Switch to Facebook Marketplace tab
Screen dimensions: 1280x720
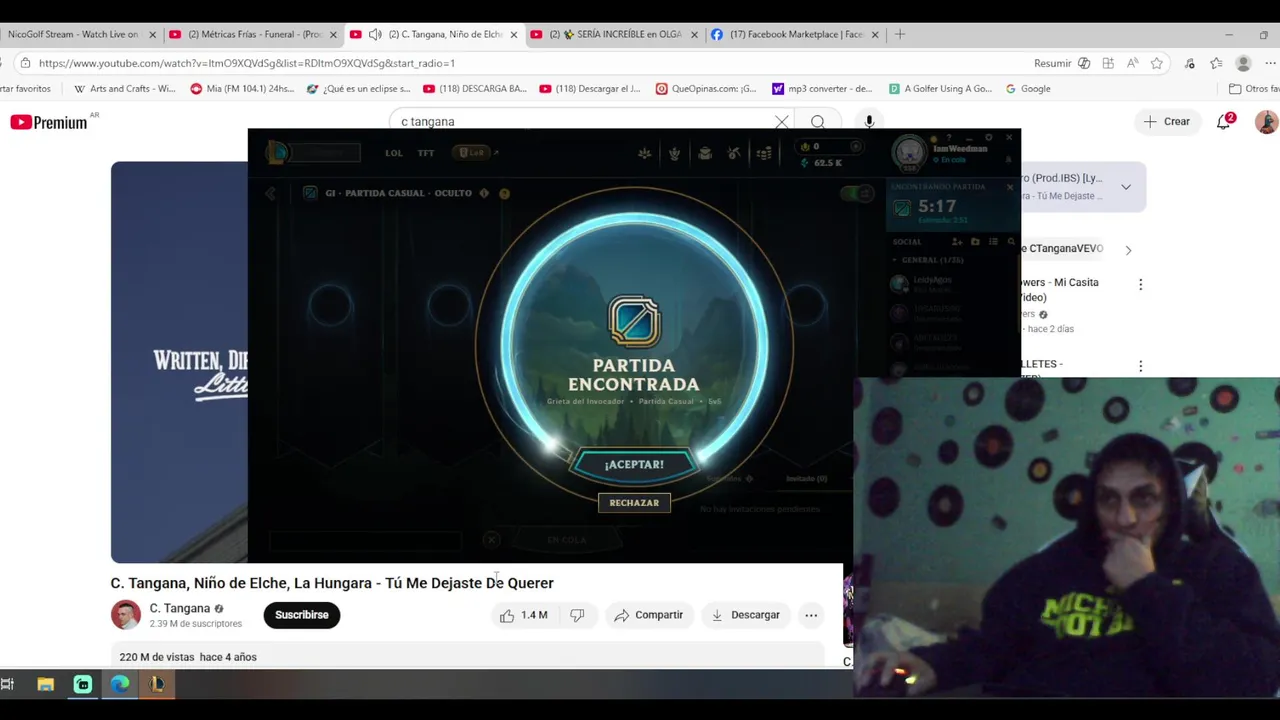coord(795,34)
